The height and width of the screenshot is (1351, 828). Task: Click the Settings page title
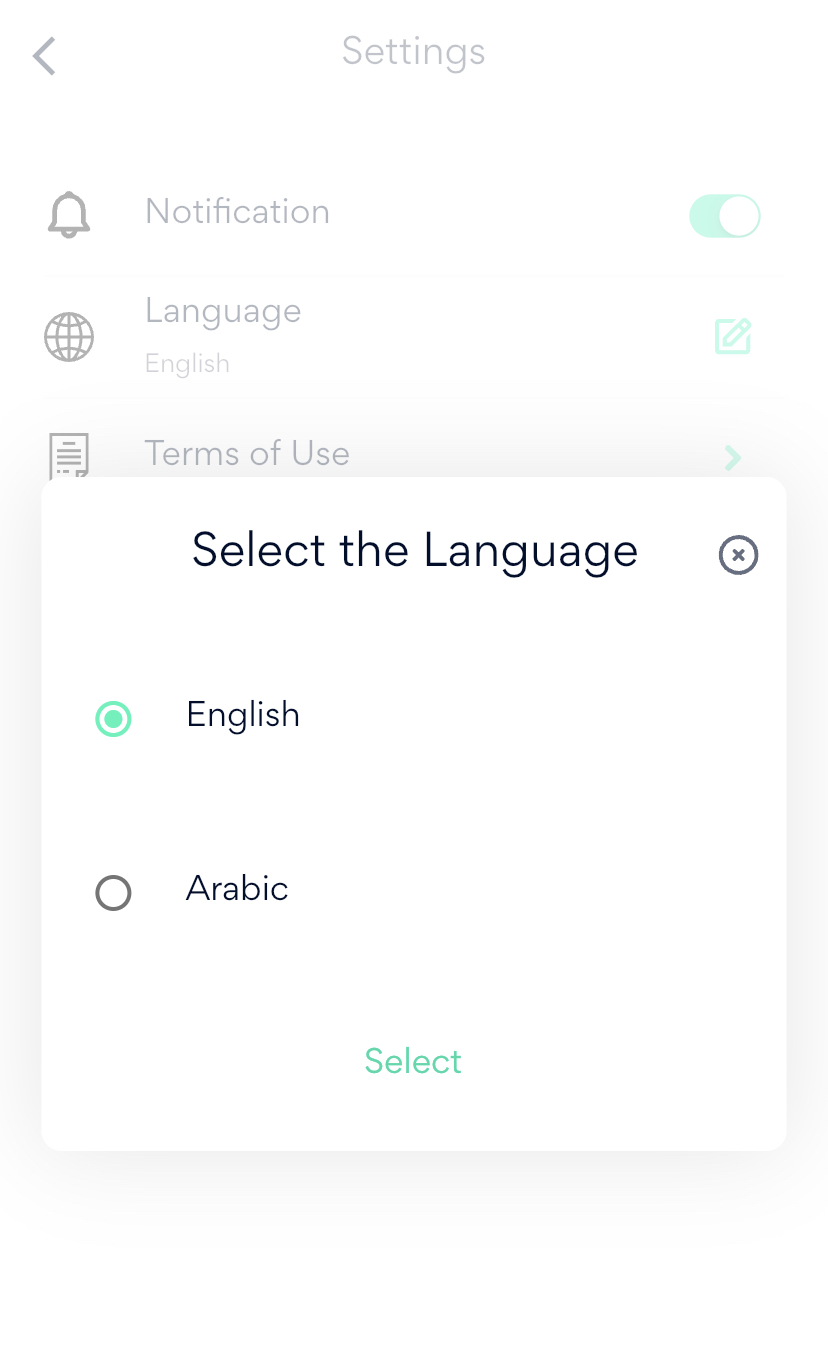413,51
